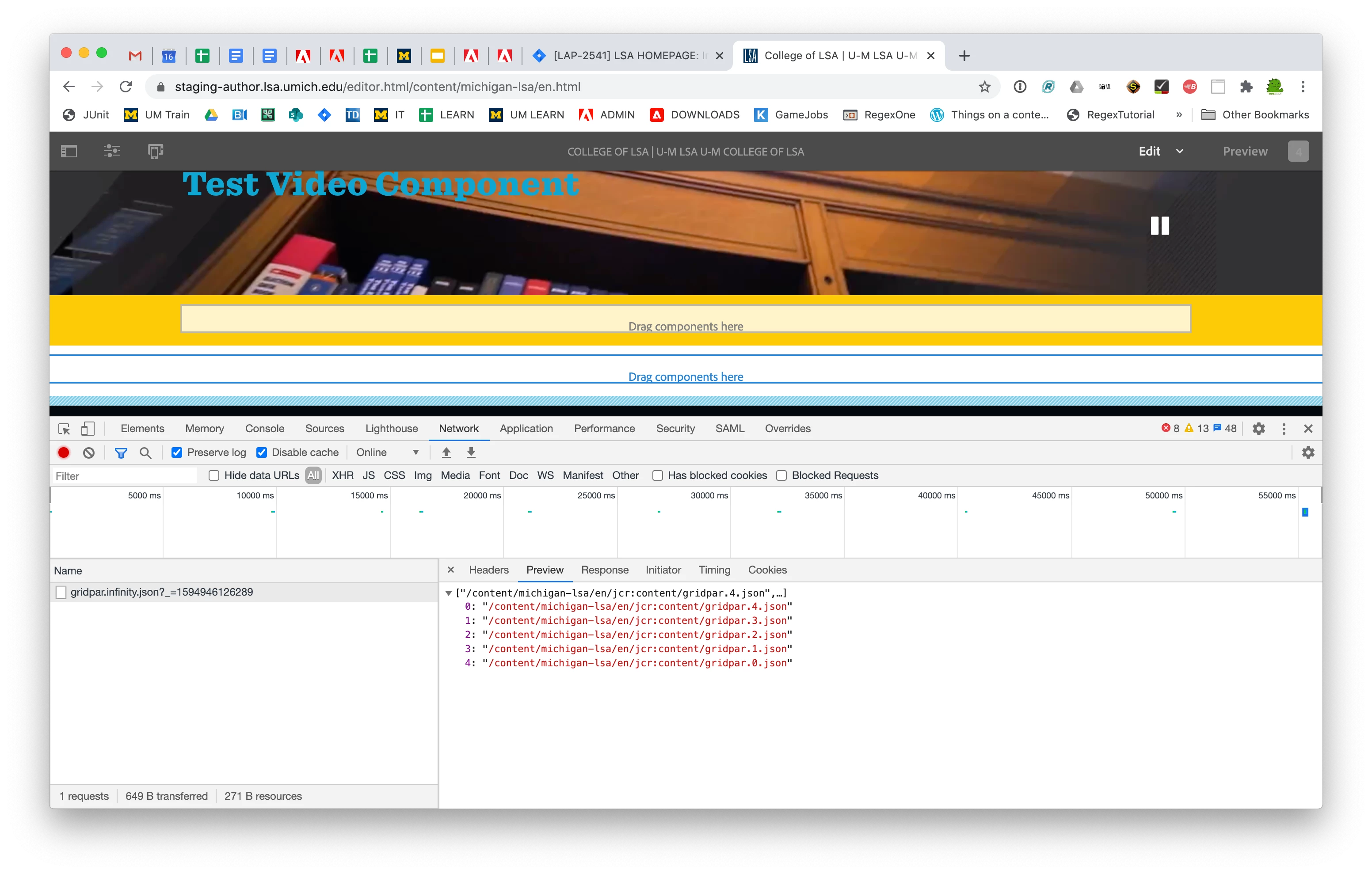Uncheck Disable cache checkbox
Image resolution: width=1372 pixels, height=874 pixels.
click(x=262, y=452)
